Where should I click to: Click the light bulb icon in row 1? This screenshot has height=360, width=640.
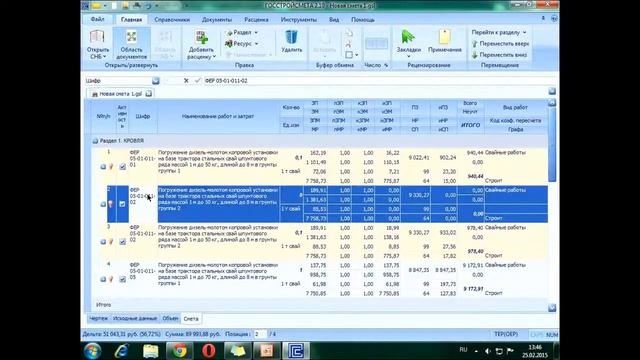(x=111, y=167)
